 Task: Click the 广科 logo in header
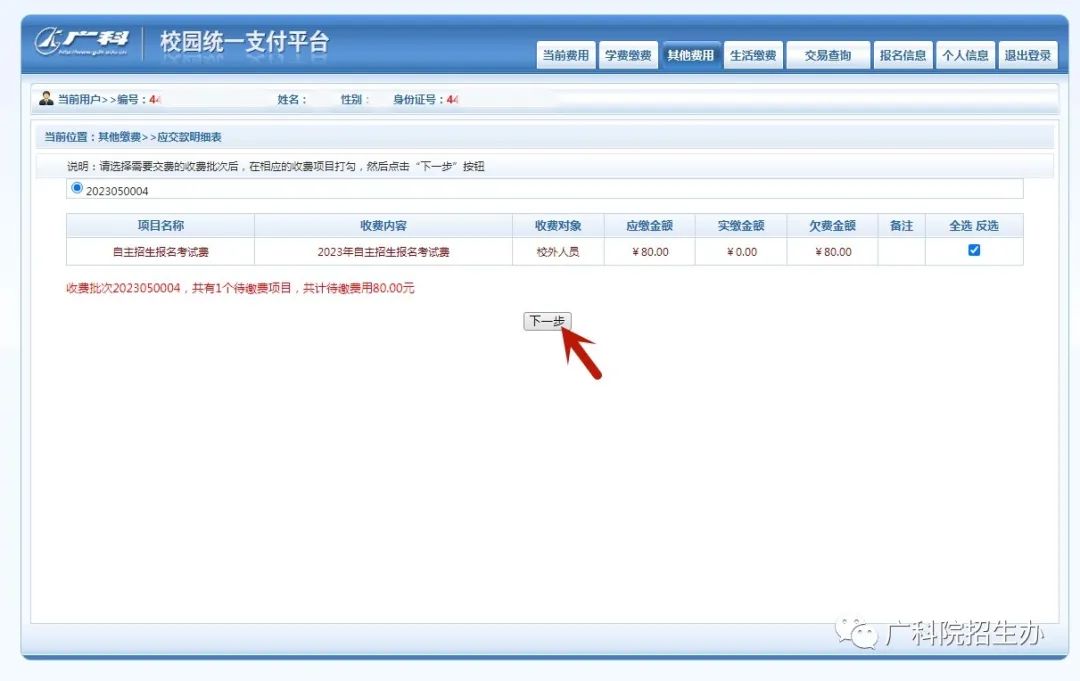pos(82,42)
